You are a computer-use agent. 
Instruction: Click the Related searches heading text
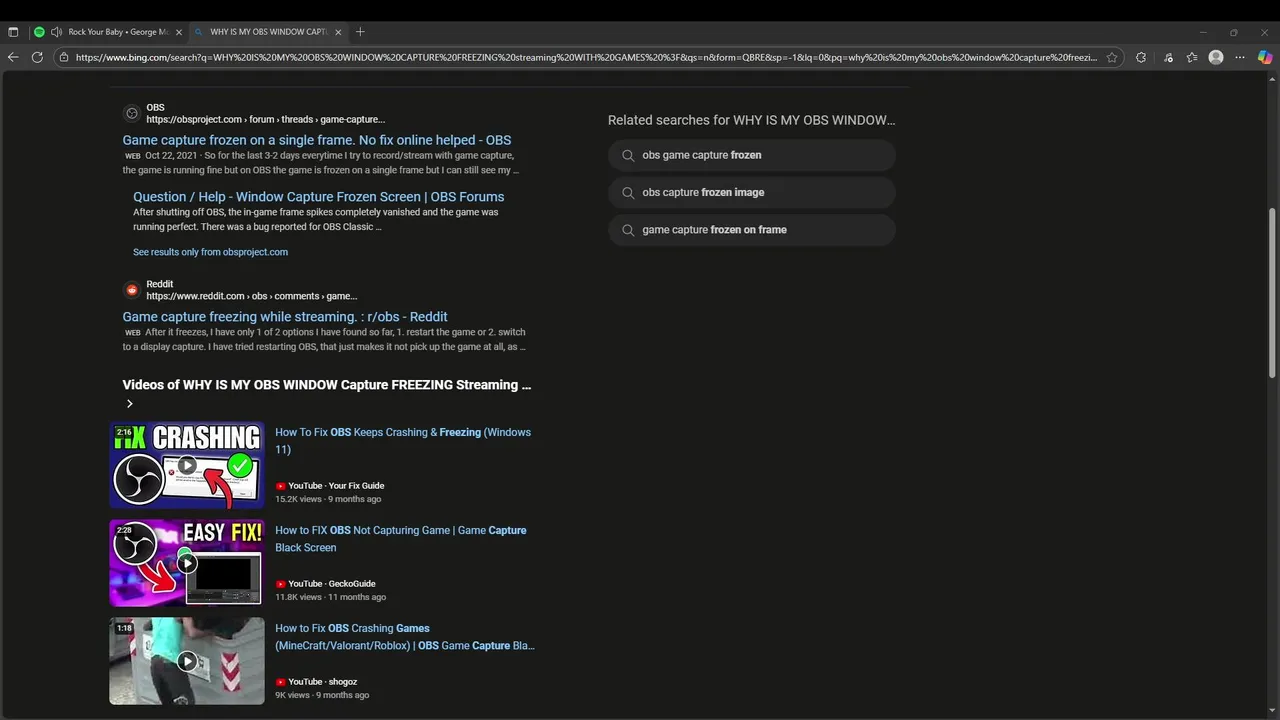[x=751, y=120]
